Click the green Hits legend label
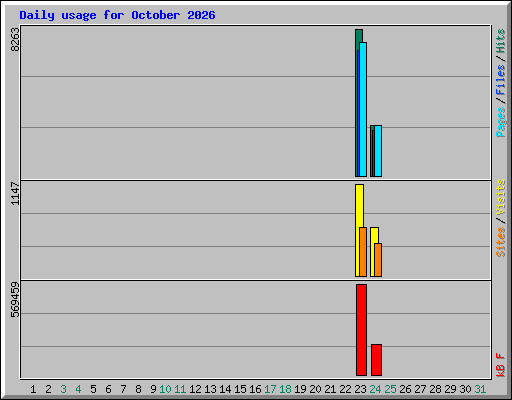The width and height of the screenshot is (512, 400). [x=501, y=41]
